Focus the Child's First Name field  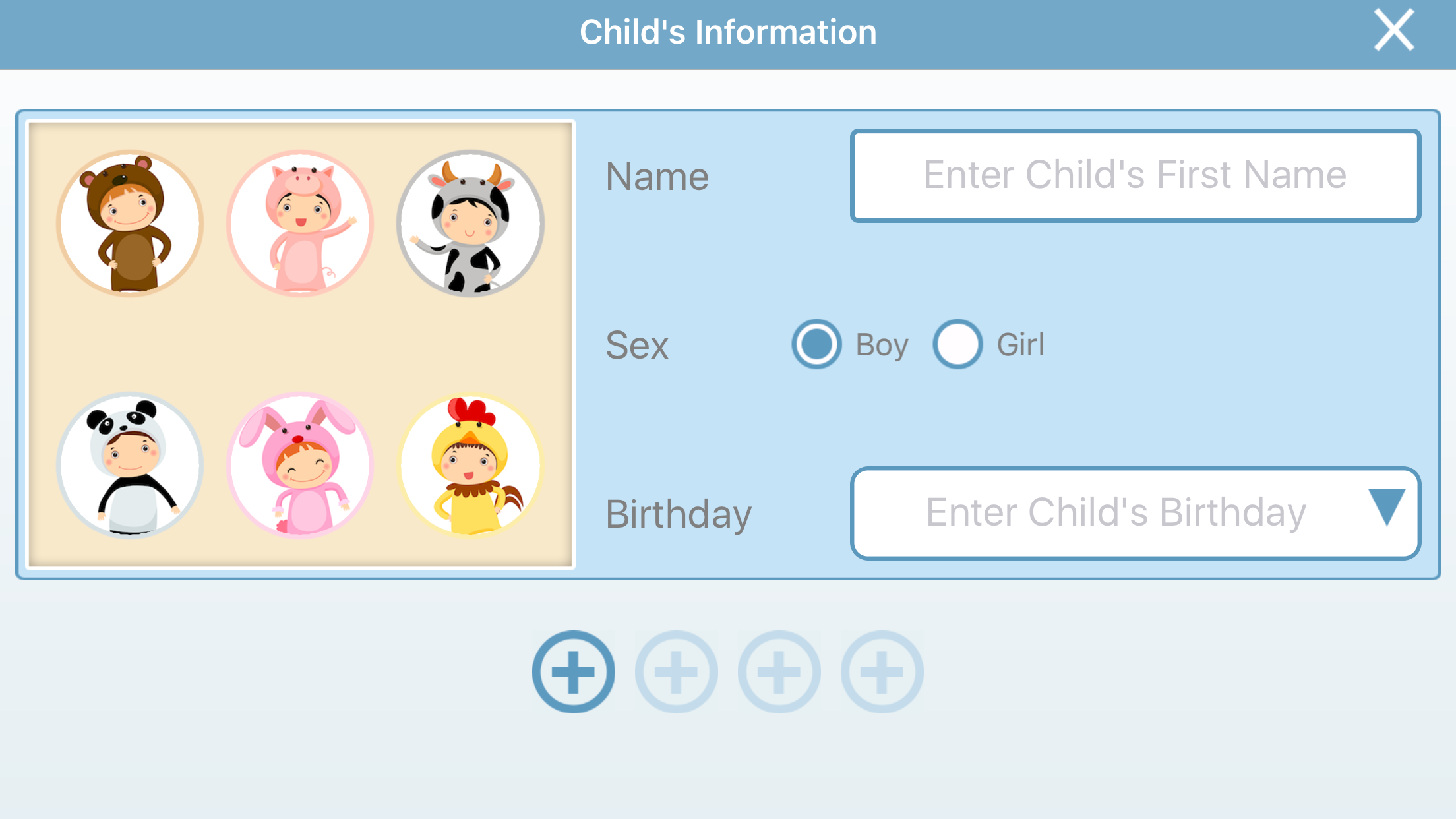(1136, 175)
